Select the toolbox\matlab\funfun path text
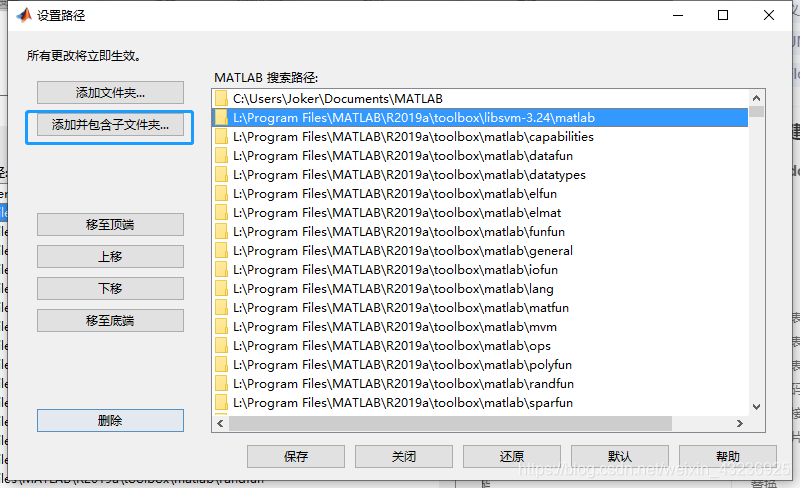 pos(399,232)
